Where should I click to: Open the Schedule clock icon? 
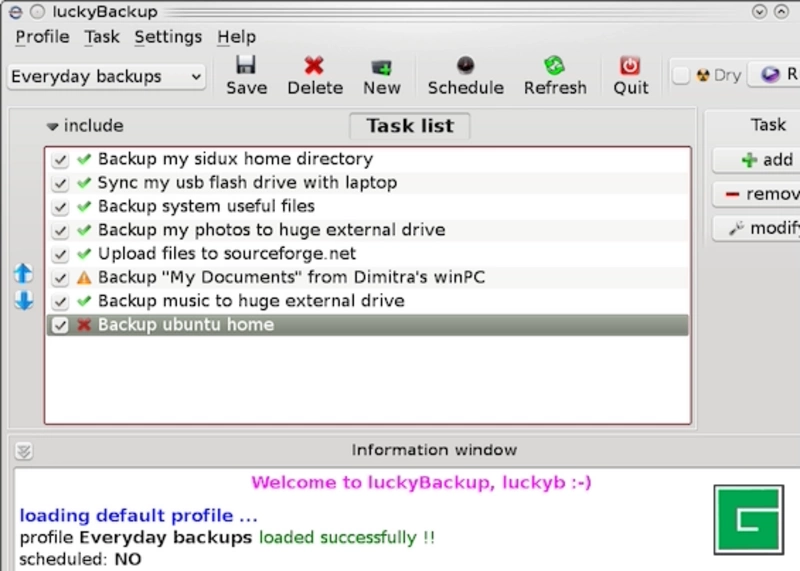click(x=465, y=66)
